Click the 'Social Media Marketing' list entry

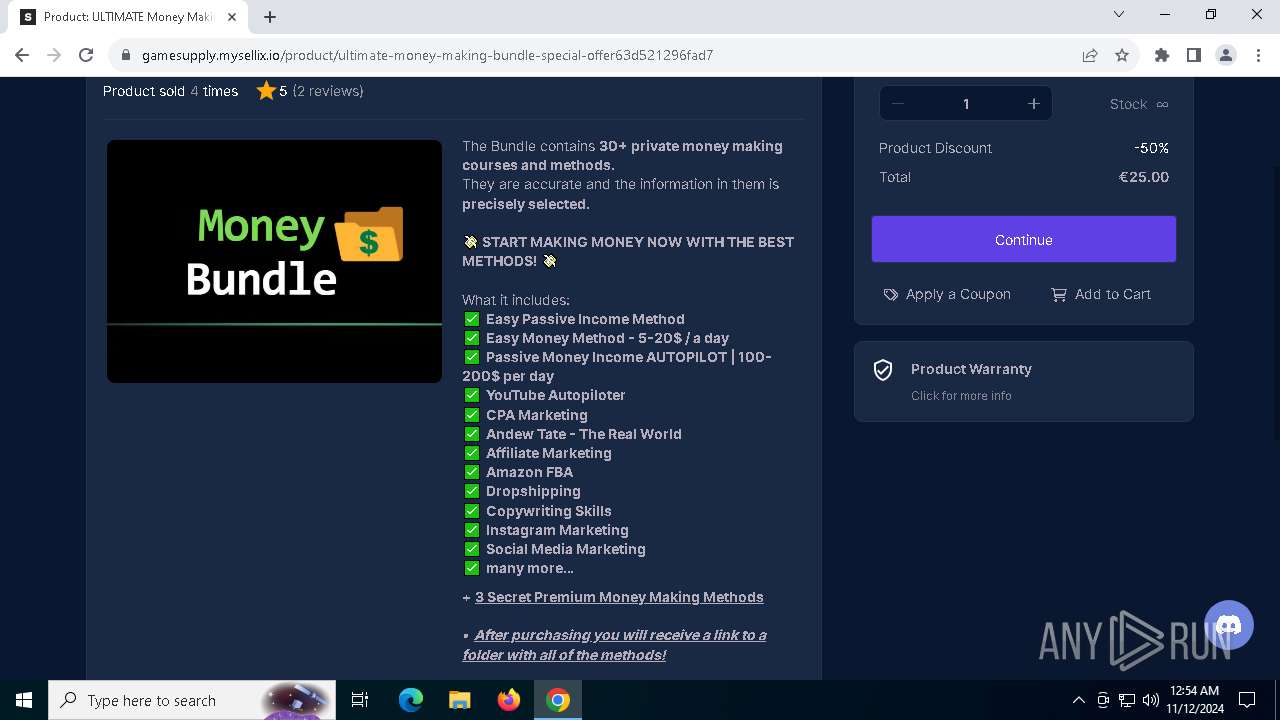(566, 549)
